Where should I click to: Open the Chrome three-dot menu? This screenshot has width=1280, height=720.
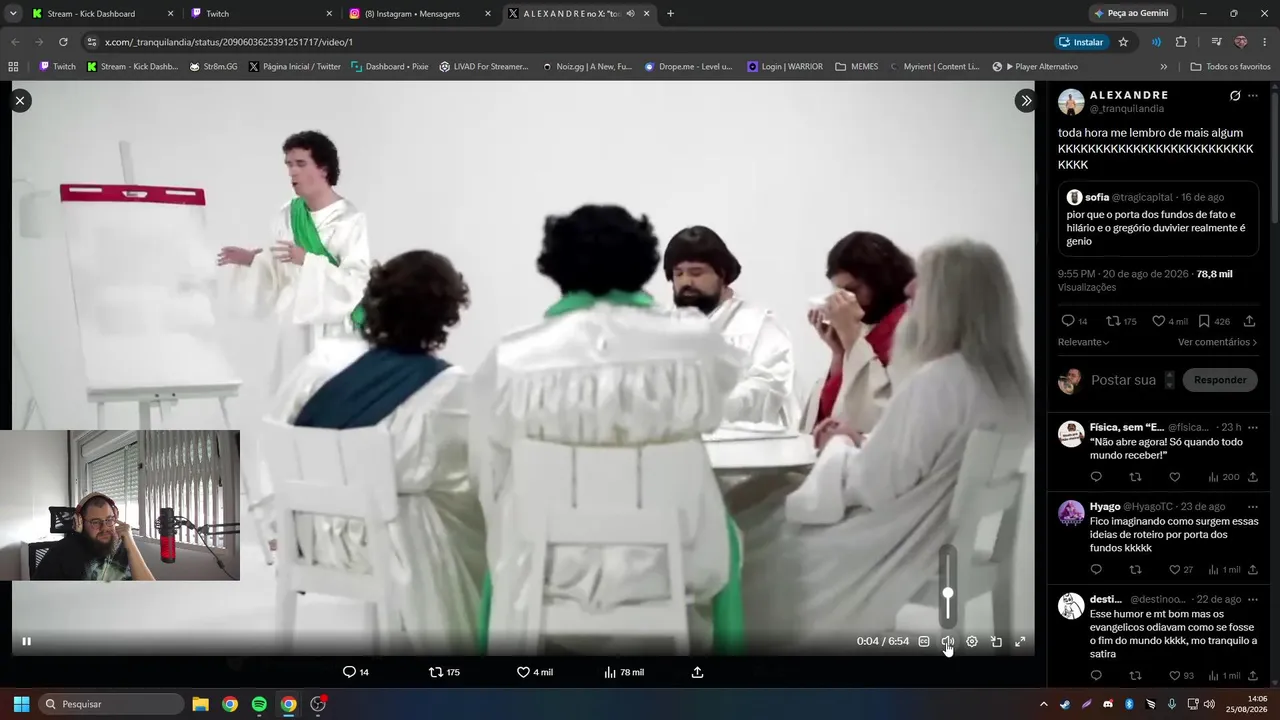pos(1265,42)
